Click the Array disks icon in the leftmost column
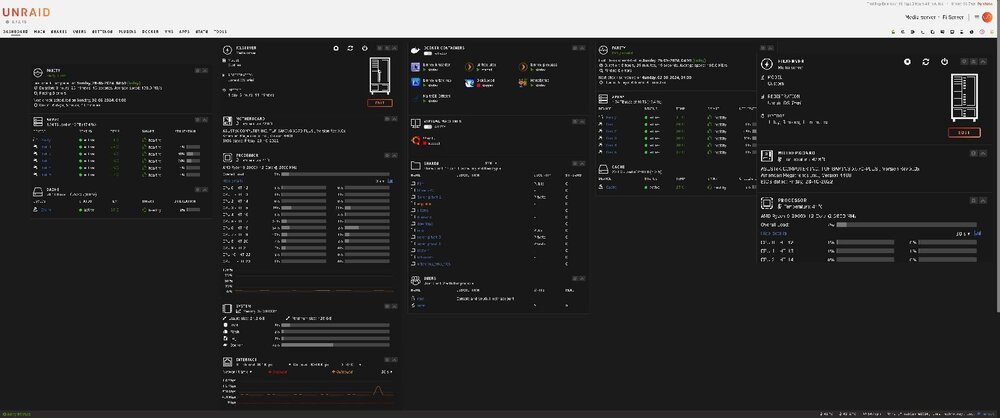1000x418 pixels. (x=38, y=120)
